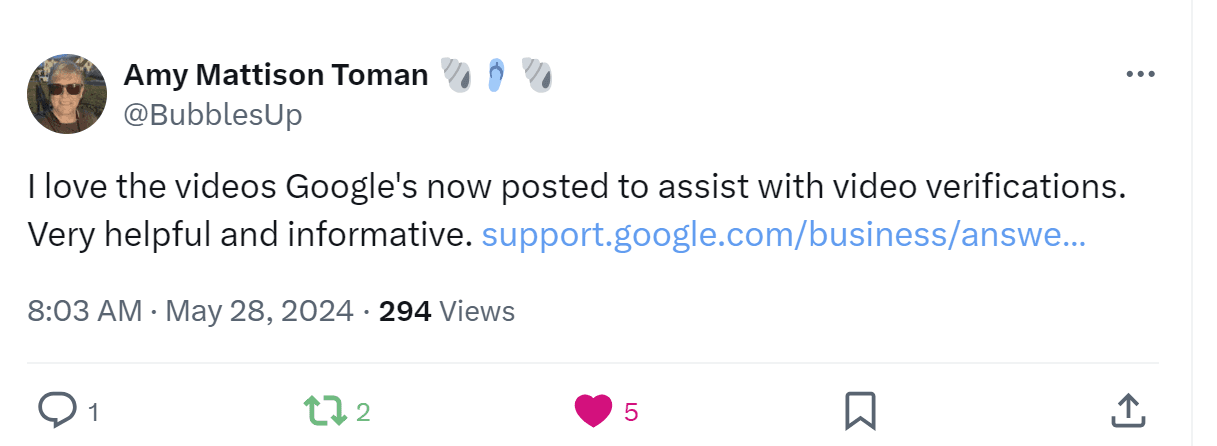Click the last shell emoji after the name

[x=536, y=75]
